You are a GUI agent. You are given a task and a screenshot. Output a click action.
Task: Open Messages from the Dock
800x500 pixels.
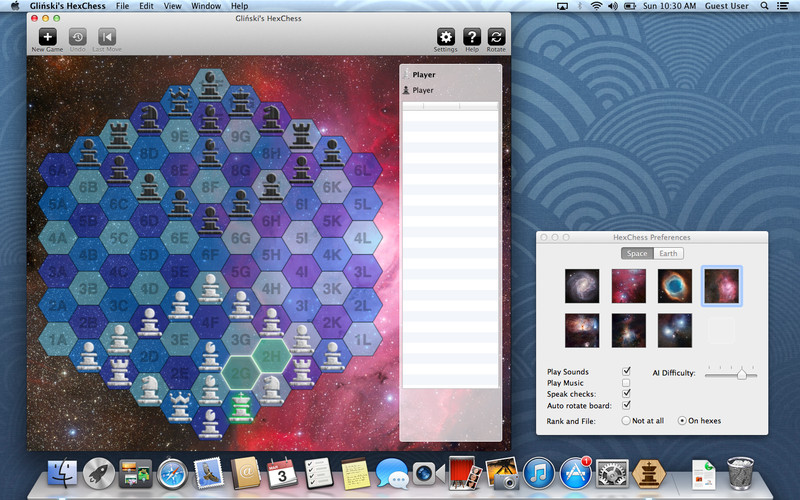point(391,473)
